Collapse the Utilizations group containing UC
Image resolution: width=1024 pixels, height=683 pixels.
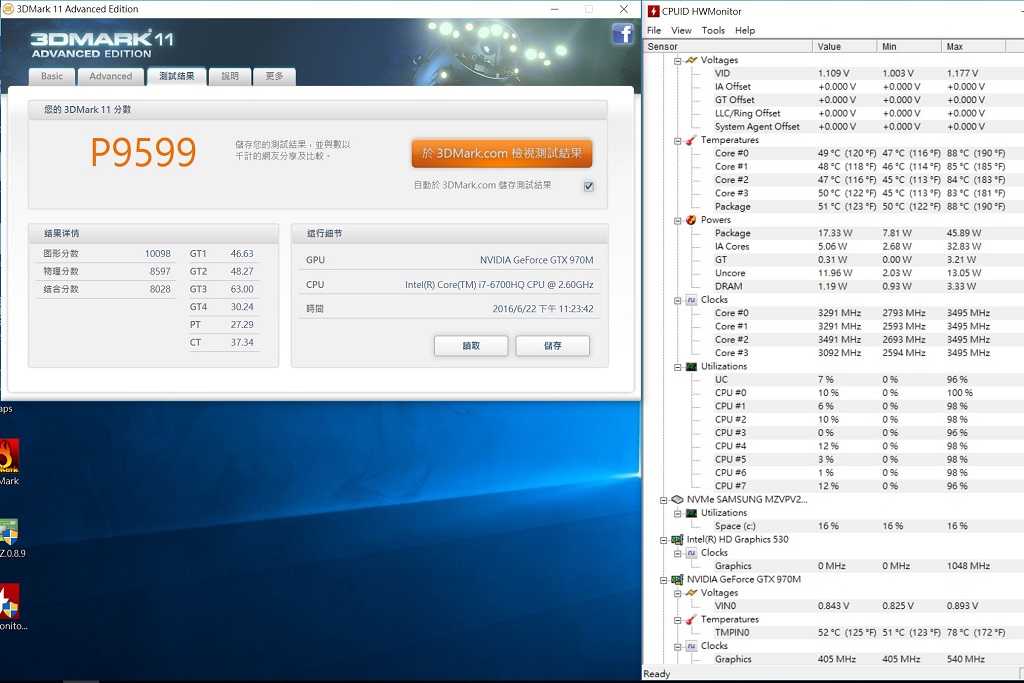[678, 367]
